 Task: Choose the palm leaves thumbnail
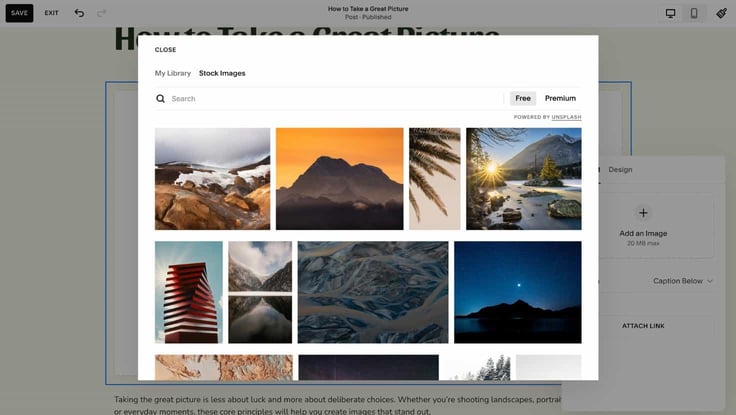click(x=435, y=179)
